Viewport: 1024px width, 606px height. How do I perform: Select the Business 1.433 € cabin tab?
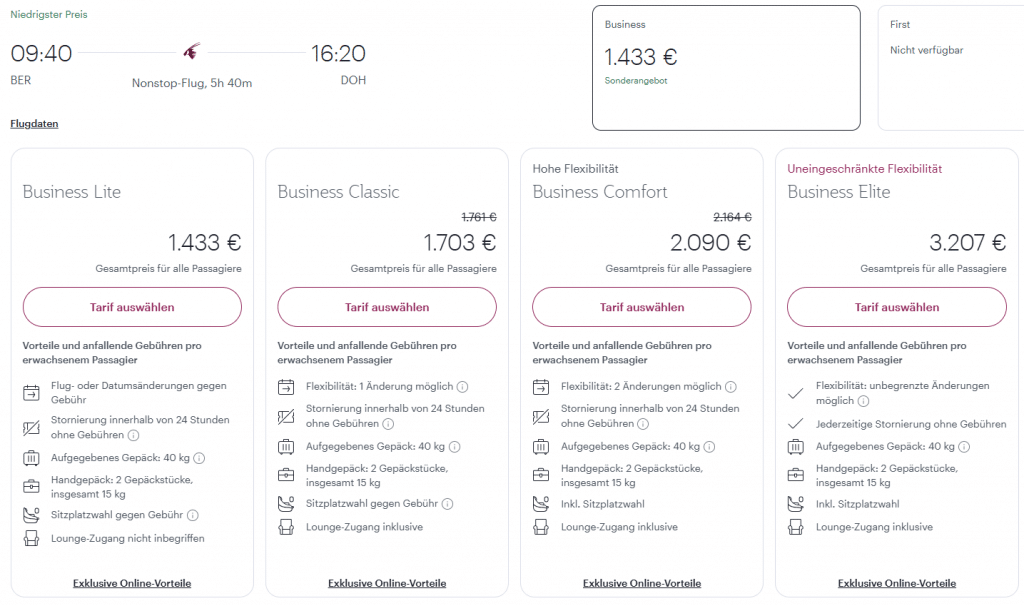[x=726, y=67]
